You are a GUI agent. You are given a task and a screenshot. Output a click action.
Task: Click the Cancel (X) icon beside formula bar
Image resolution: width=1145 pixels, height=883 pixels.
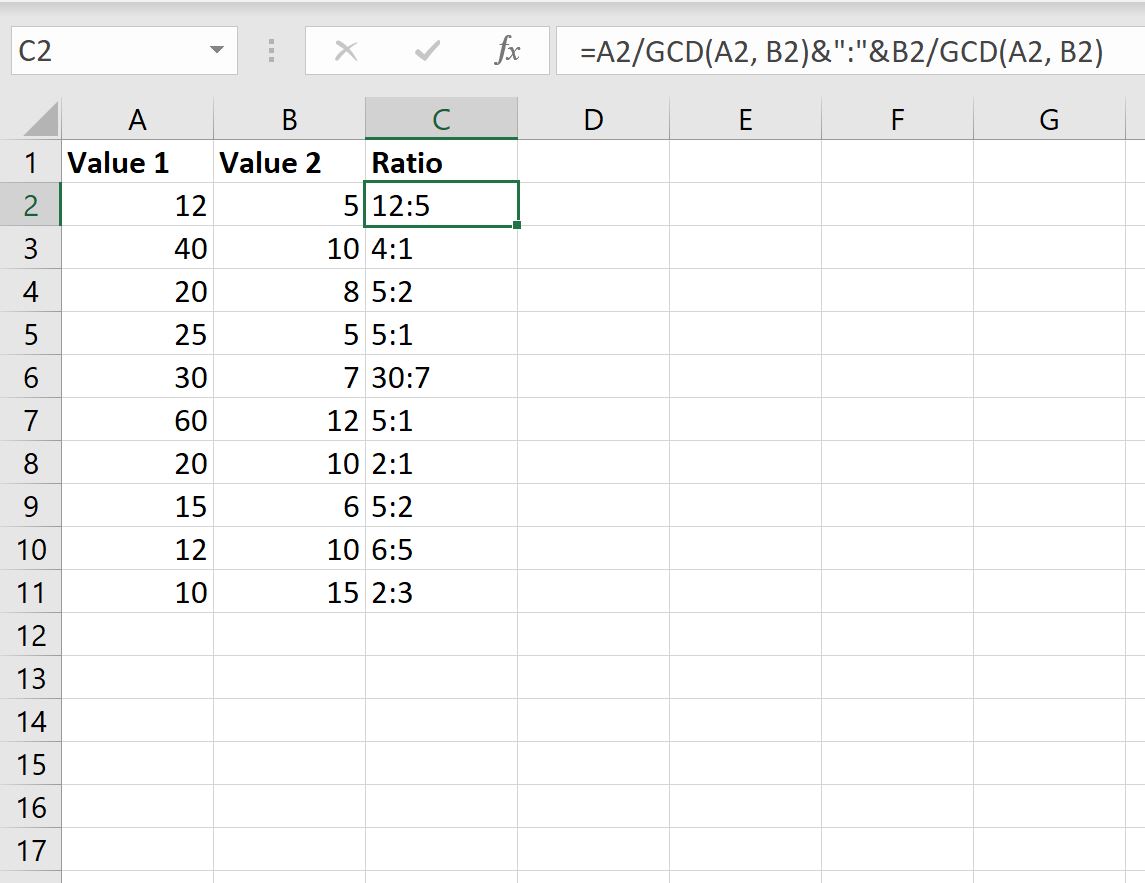(346, 52)
